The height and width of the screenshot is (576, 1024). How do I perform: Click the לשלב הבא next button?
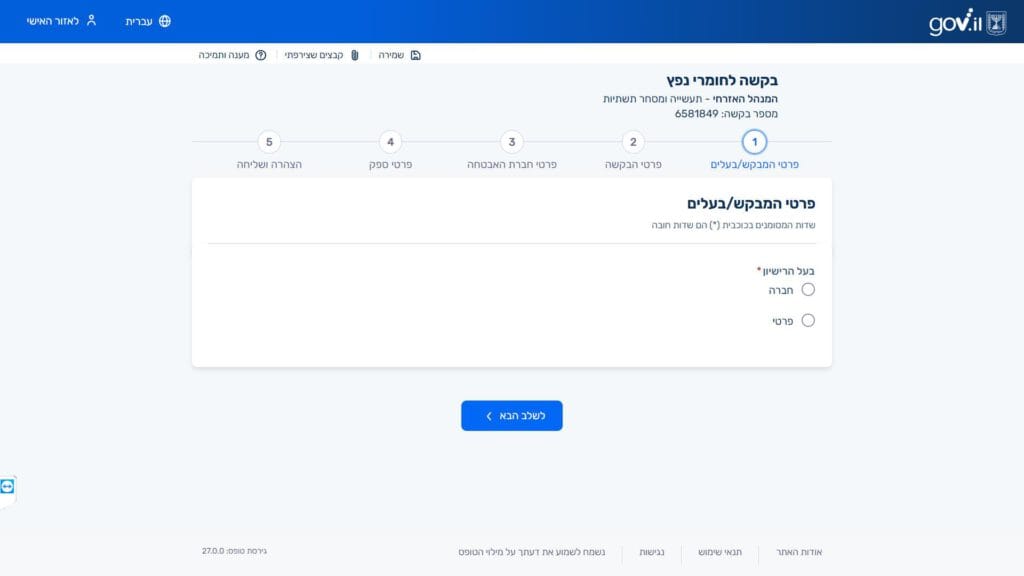tap(511, 415)
